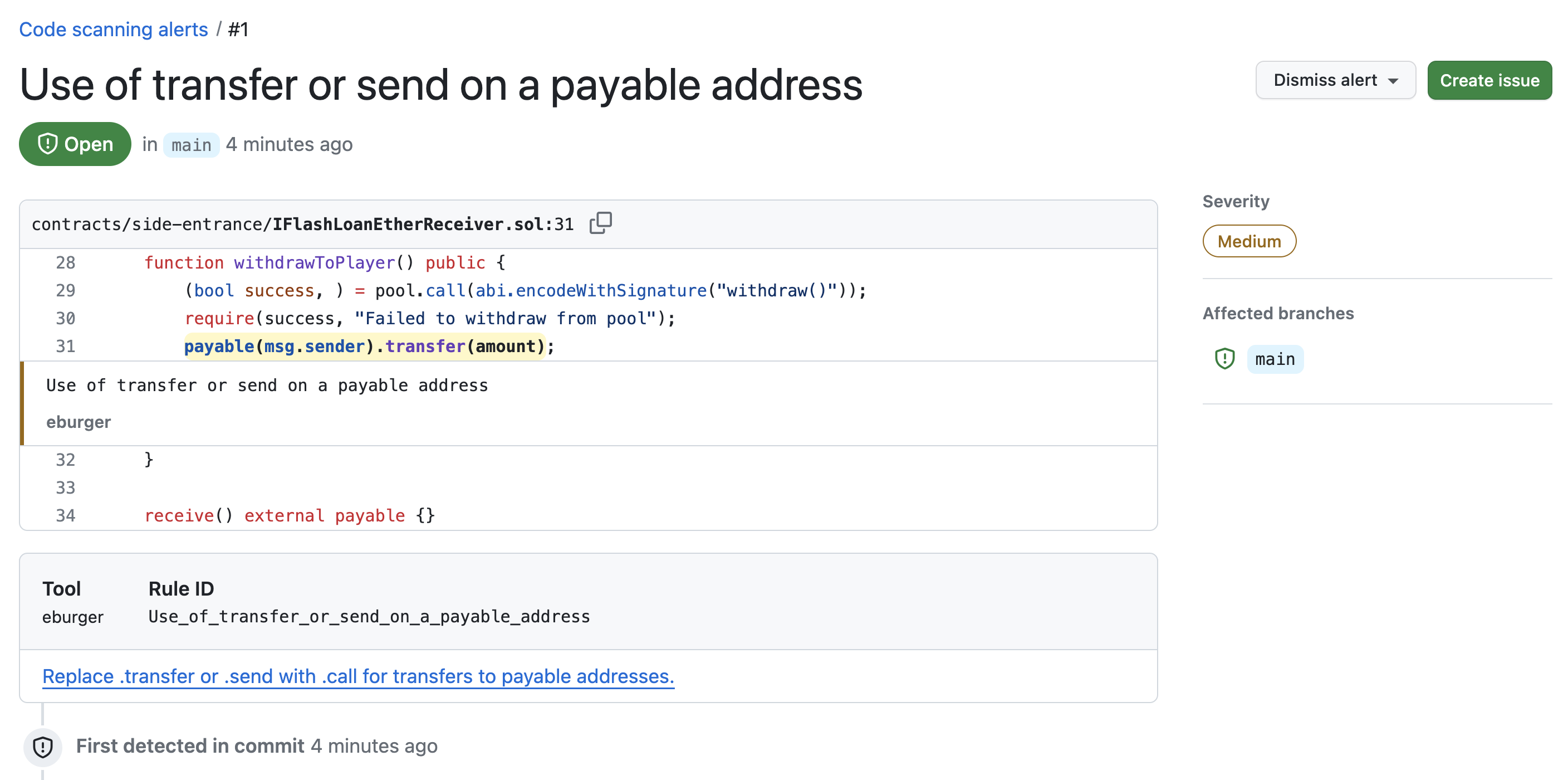Select the Open status badge

pos(74,144)
